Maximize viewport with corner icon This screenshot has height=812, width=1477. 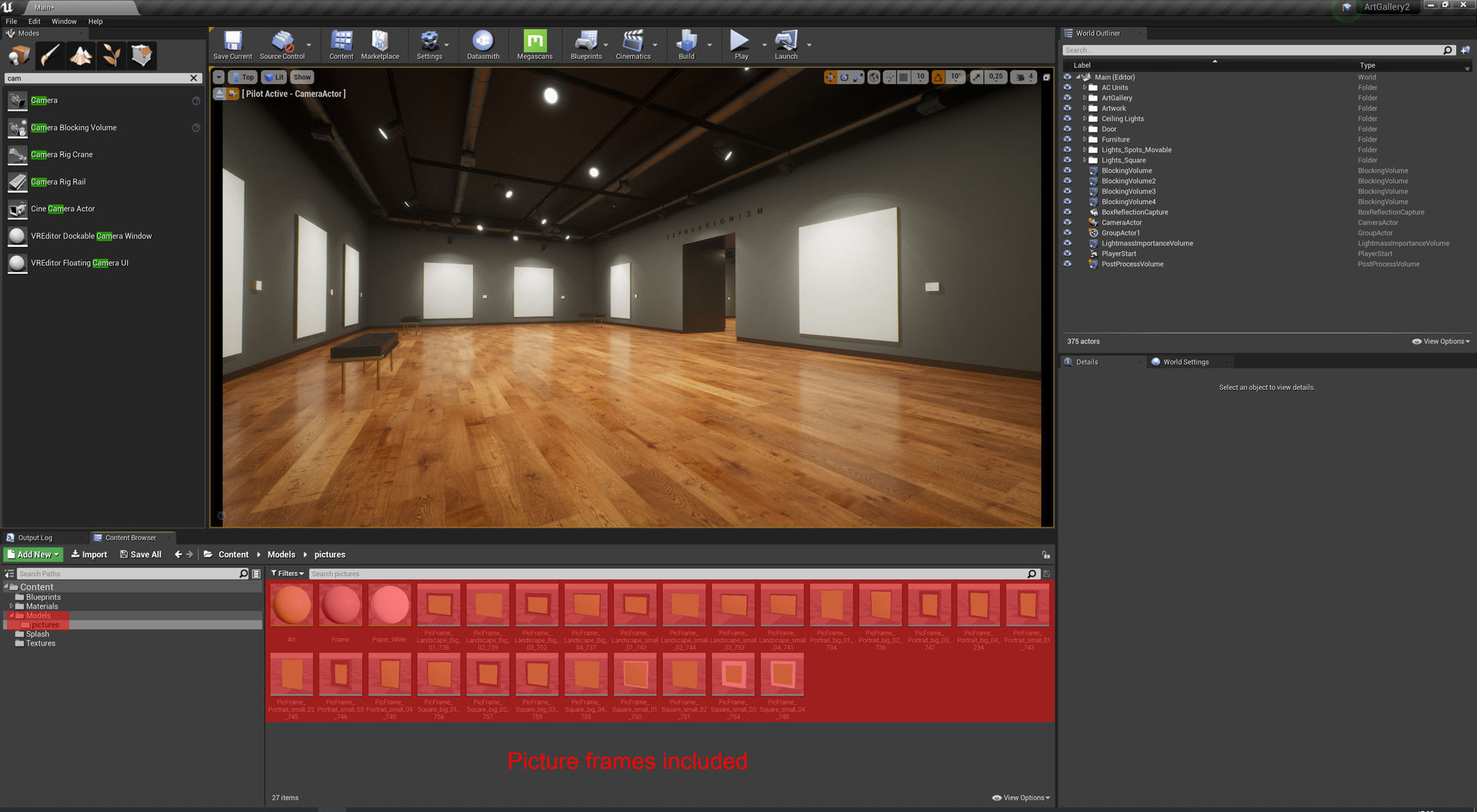1046,77
